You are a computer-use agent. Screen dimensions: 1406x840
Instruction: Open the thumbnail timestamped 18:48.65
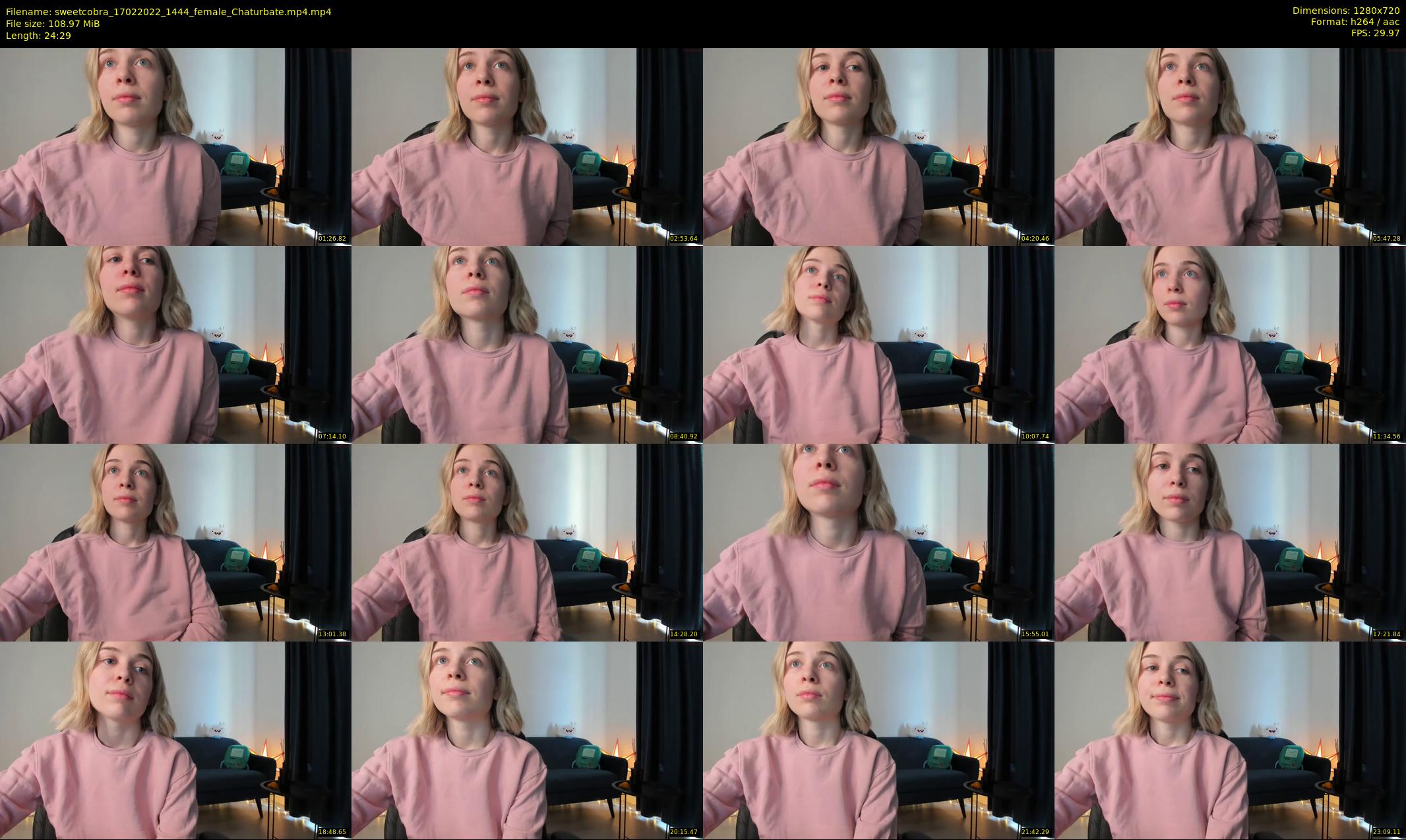click(175, 740)
